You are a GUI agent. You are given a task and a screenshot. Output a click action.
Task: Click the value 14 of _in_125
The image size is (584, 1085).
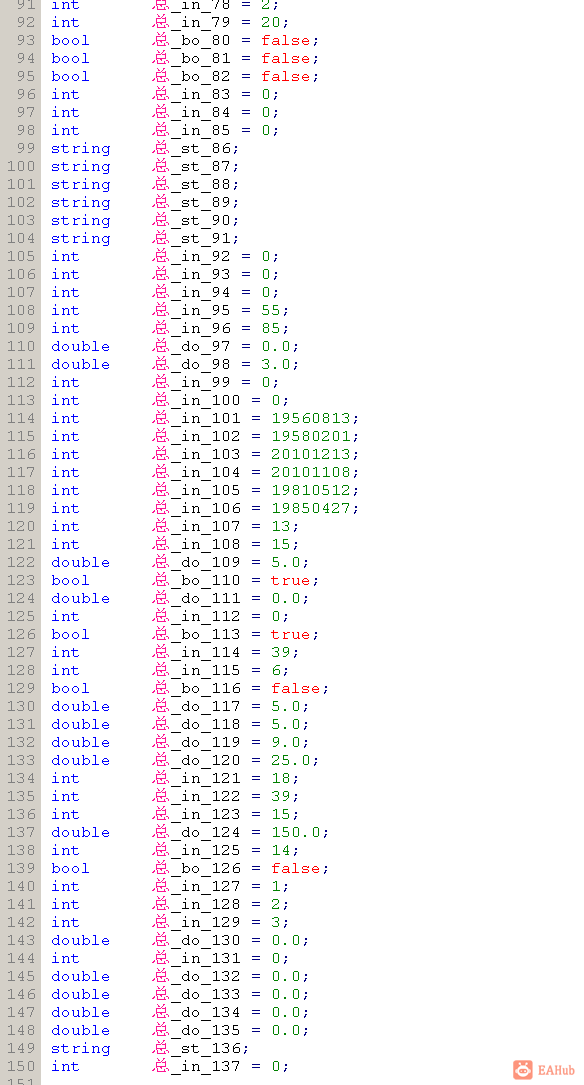281,850
